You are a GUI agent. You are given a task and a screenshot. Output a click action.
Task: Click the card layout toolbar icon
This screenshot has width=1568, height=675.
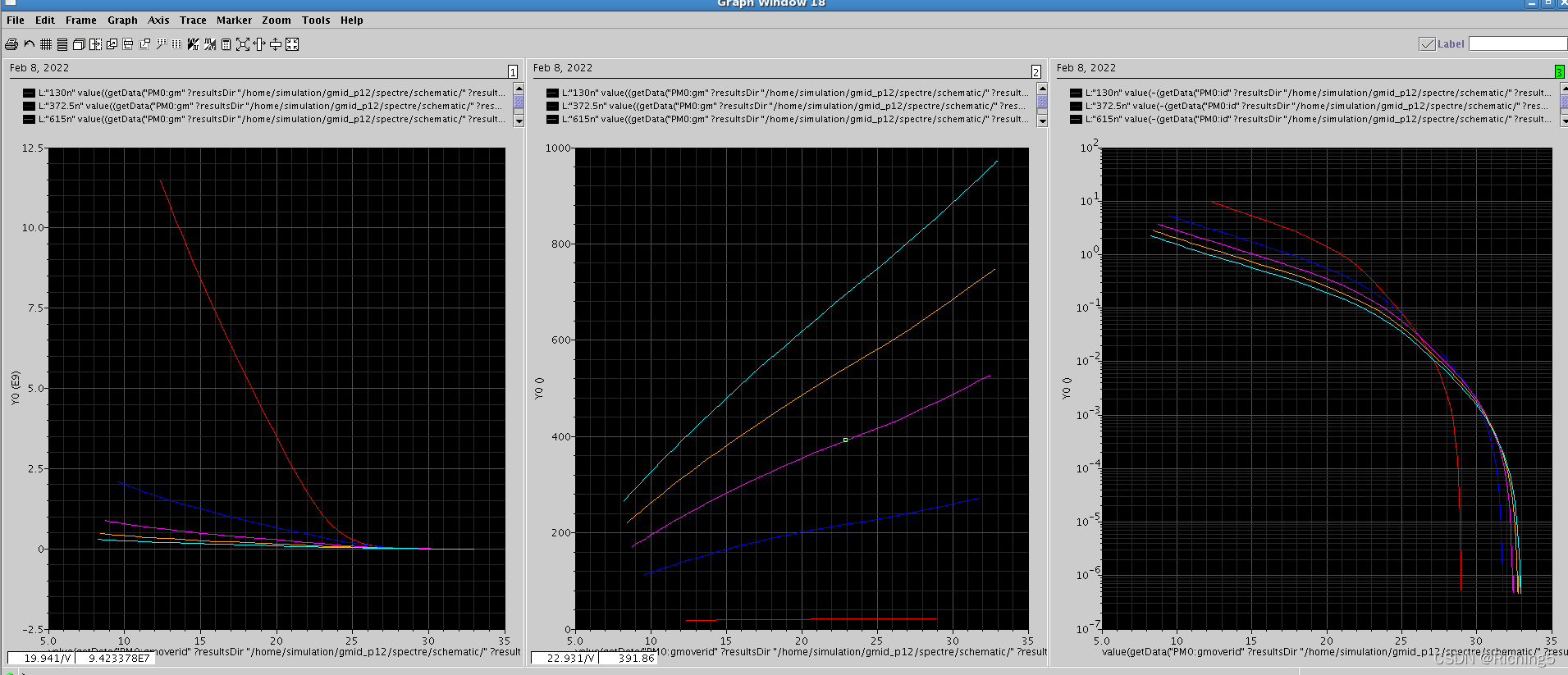point(128,44)
